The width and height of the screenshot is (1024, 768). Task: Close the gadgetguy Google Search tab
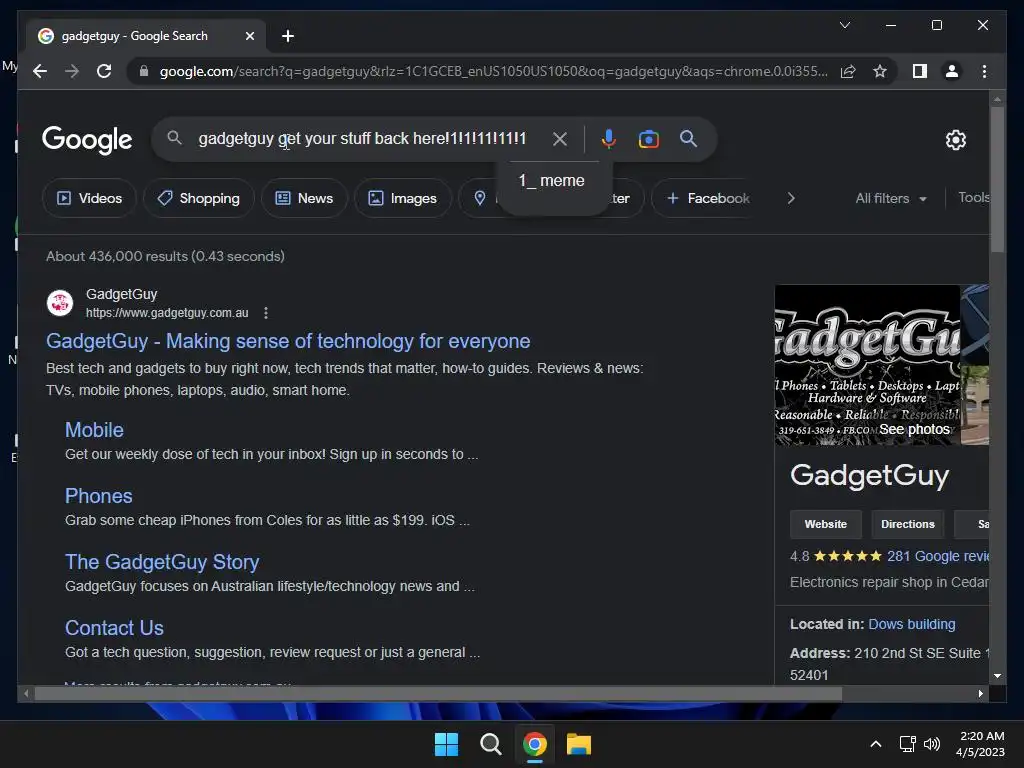click(x=249, y=36)
